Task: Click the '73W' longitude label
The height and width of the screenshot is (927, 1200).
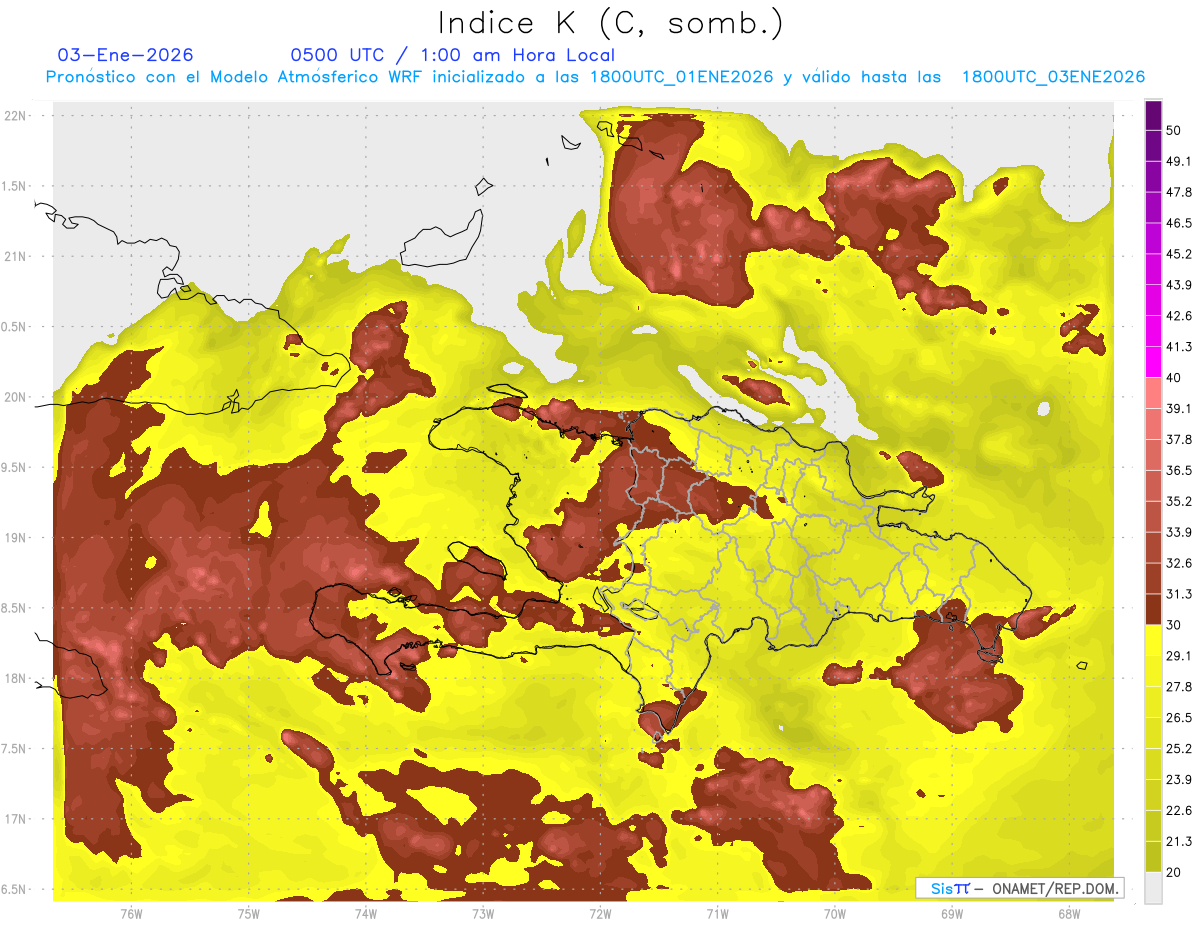Action: [x=483, y=913]
